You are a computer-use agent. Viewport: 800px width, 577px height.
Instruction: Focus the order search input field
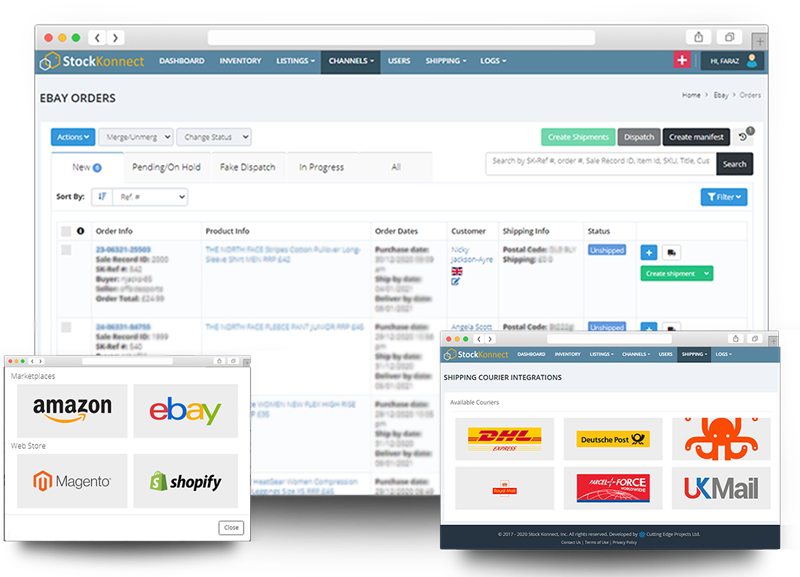pos(601,164)
